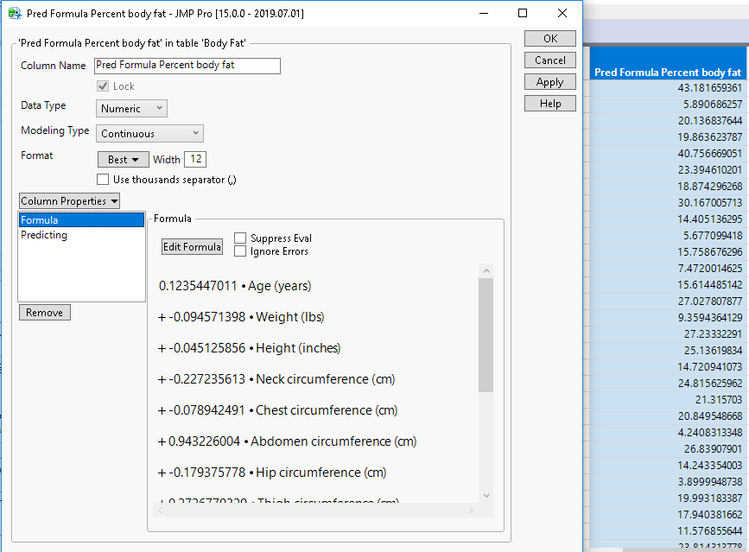749x552 pixels.
Task: Minimize the Pred Formula dialog window
Action: (484, 13)
